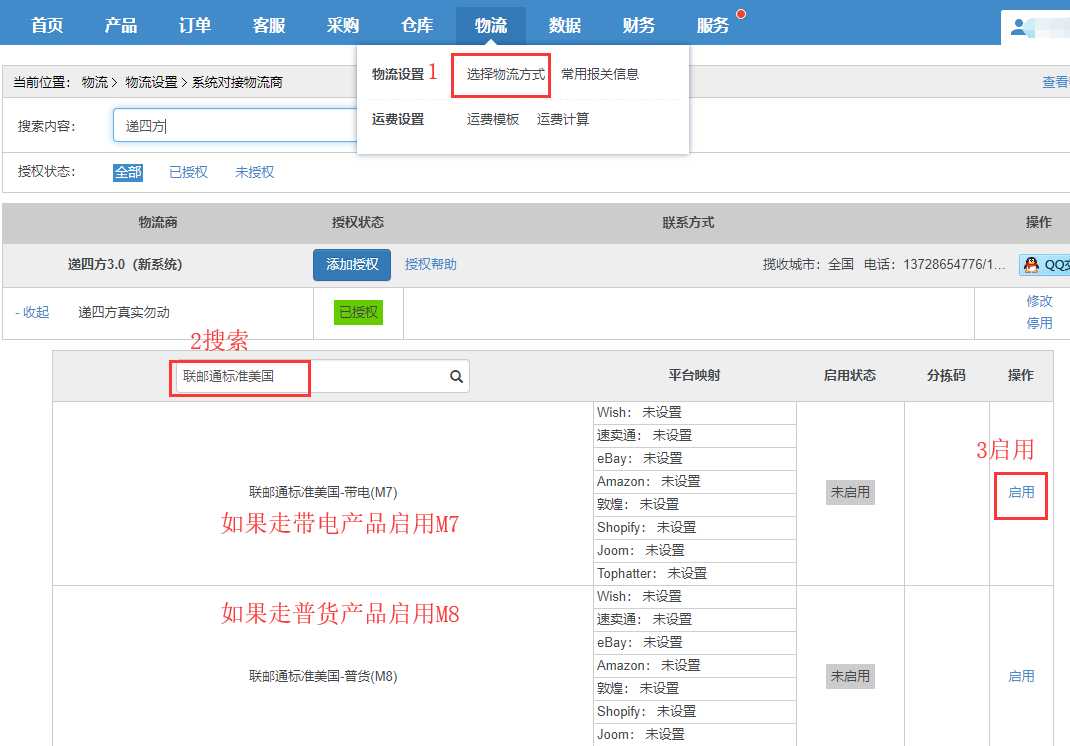Viewport: 1070px width, 746px height.
Task: Click the 联系方式 column header
Action: (x=688, y=223)
